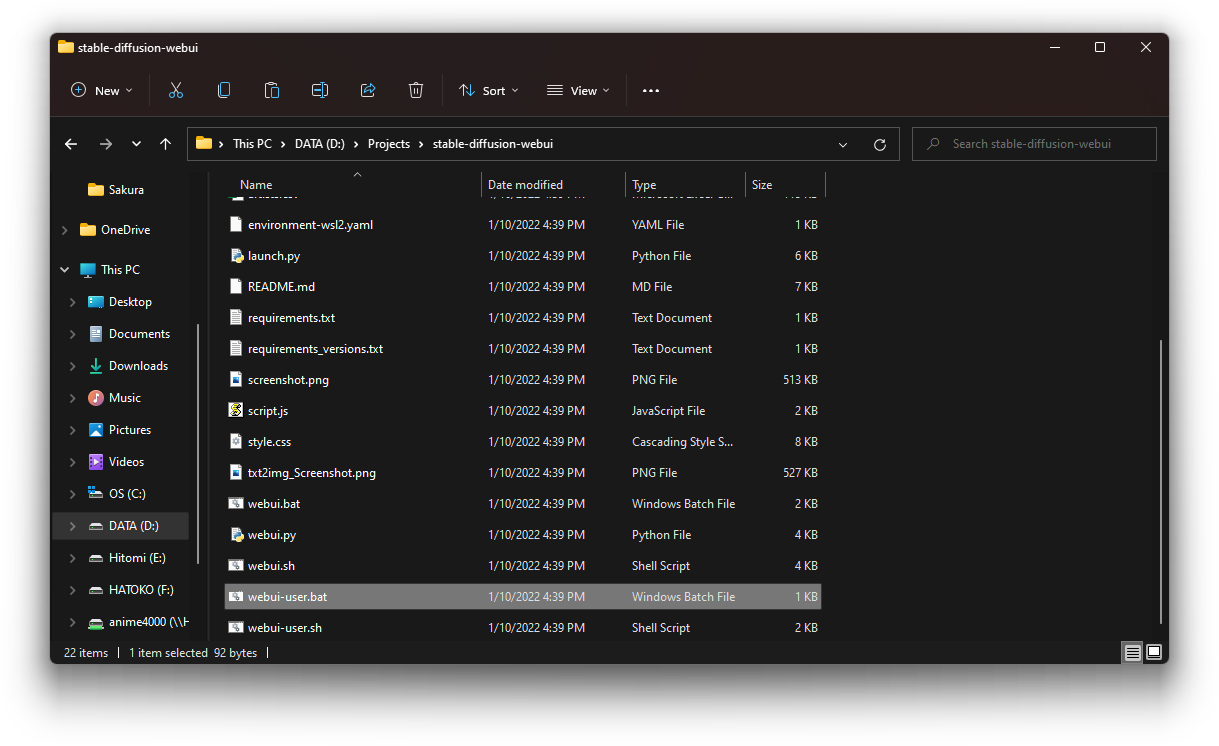Open the See more ellipsis menu
The image size is (1219, 746).
coord(651,90)
